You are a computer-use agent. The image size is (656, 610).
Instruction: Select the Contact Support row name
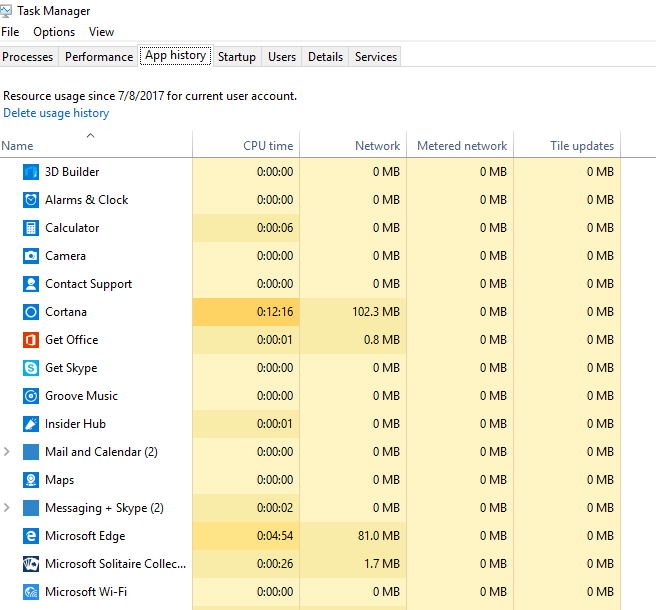[89, 284]
